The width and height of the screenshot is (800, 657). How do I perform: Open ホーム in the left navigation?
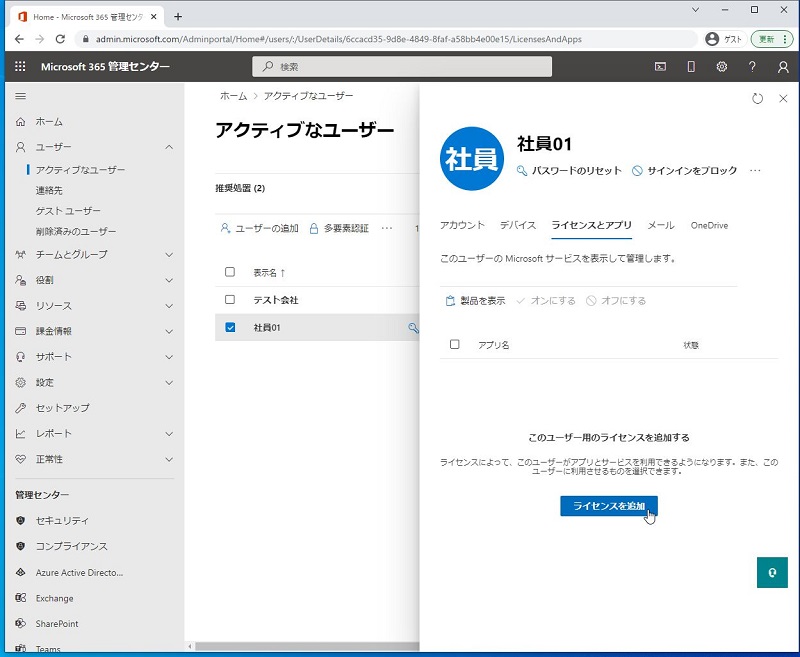(49, 121)
